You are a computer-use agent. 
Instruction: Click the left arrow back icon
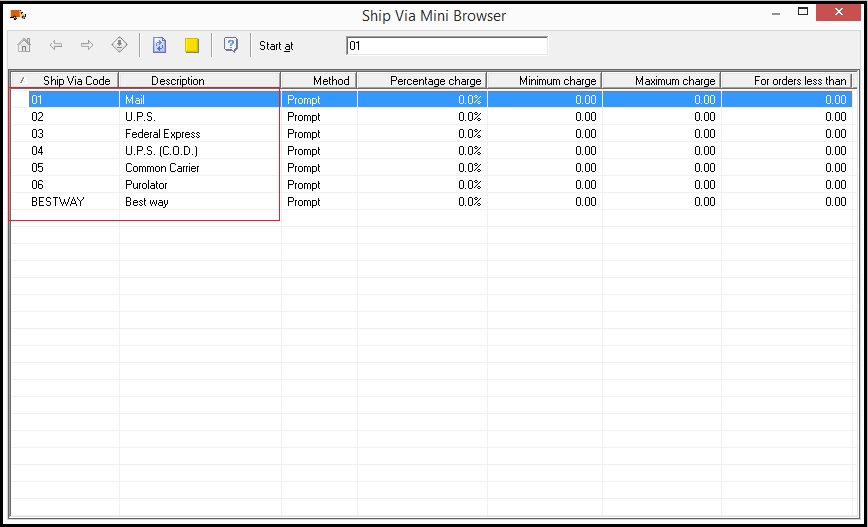[x=56, y=45]
